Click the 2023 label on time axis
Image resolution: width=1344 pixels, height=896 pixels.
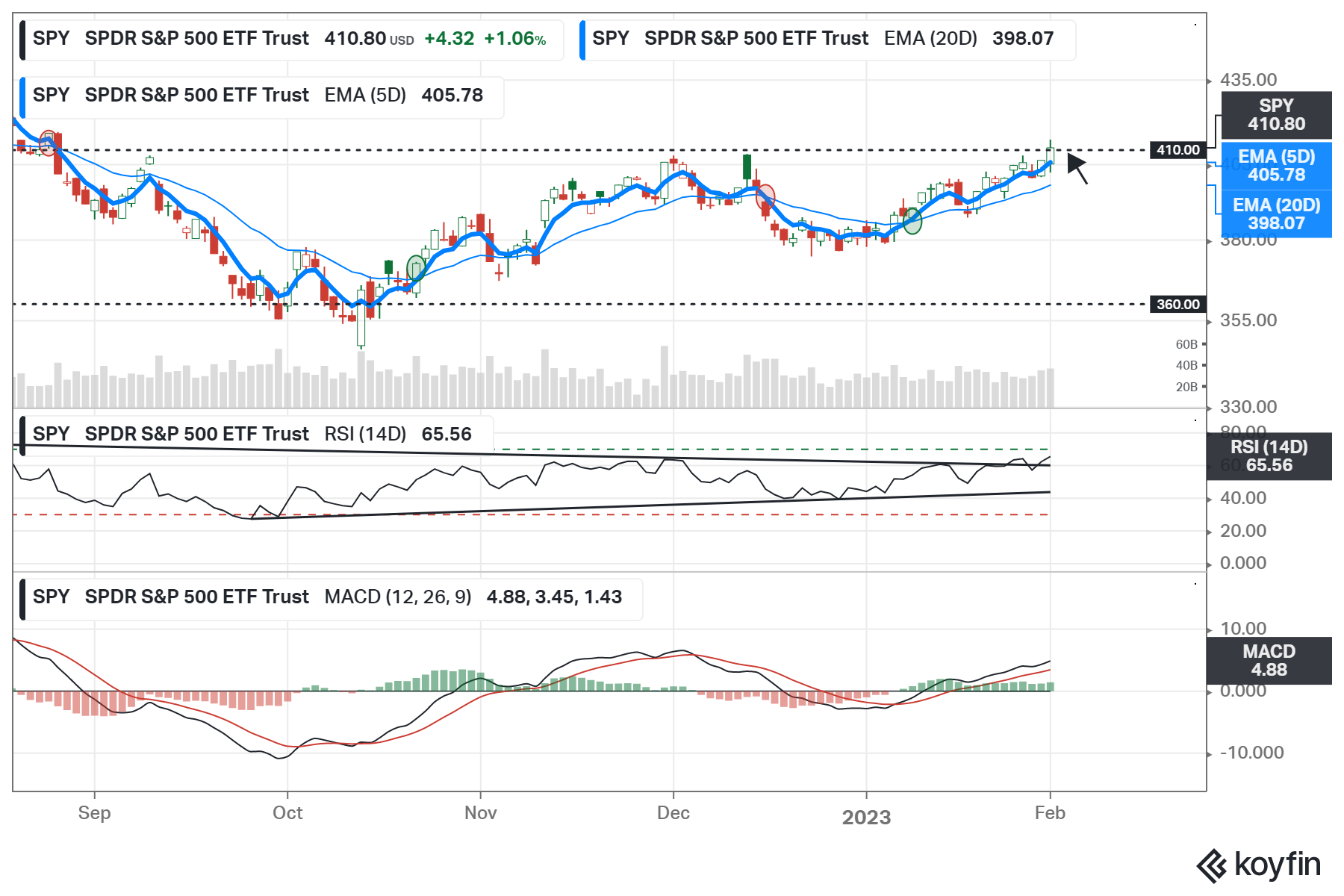pyautogui.click(x=866, y=817)
